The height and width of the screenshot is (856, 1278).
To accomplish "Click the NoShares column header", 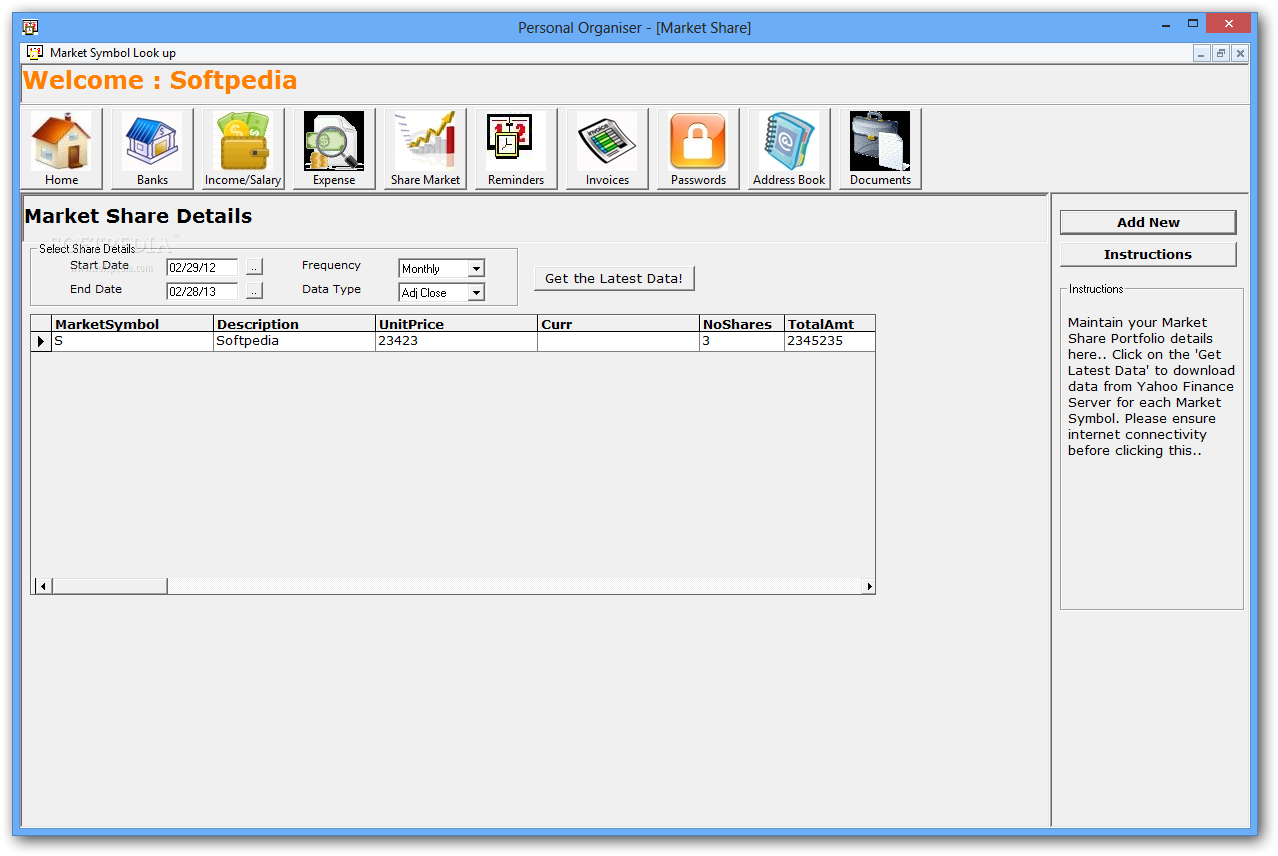I will click(742, 324).
